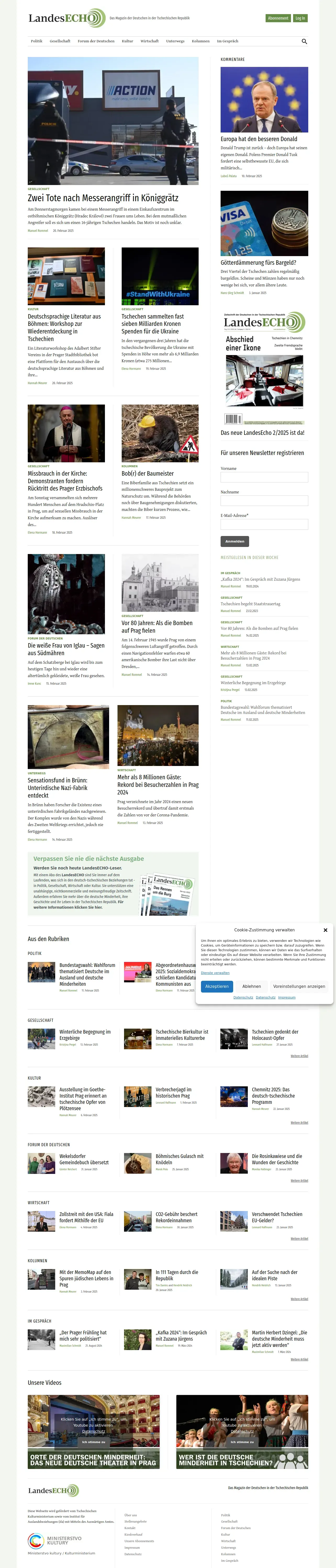Open the Kultur menu item
Image resolution: width=336 pixels, height=1568 pixels.
pyautogui.click(x=127, y=41)
